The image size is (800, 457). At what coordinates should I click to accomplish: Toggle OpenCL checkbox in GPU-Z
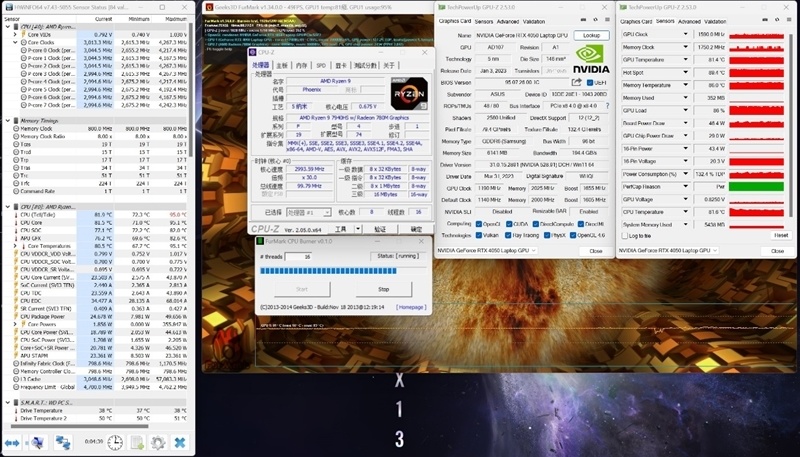tap(479, 224)
